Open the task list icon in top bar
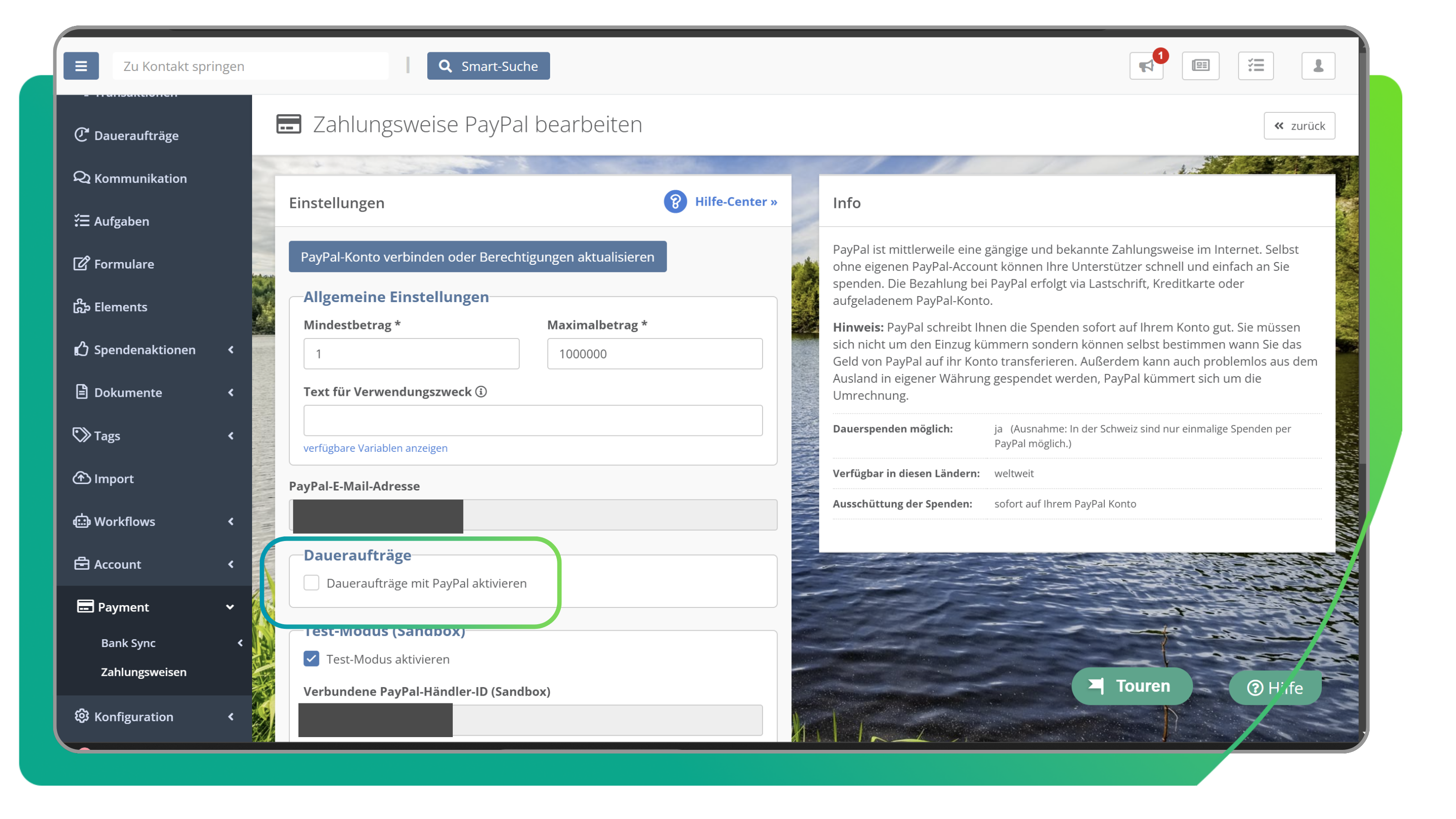 1255,66
